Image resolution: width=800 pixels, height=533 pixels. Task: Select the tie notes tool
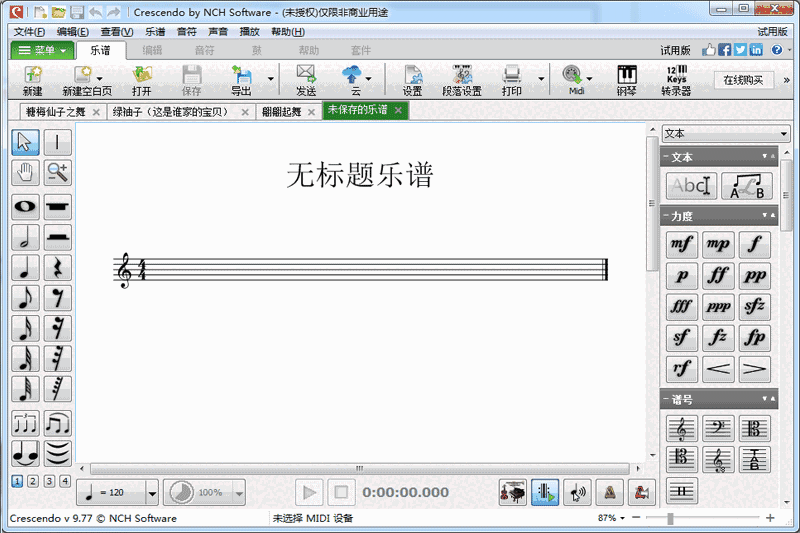click(25, 453)
